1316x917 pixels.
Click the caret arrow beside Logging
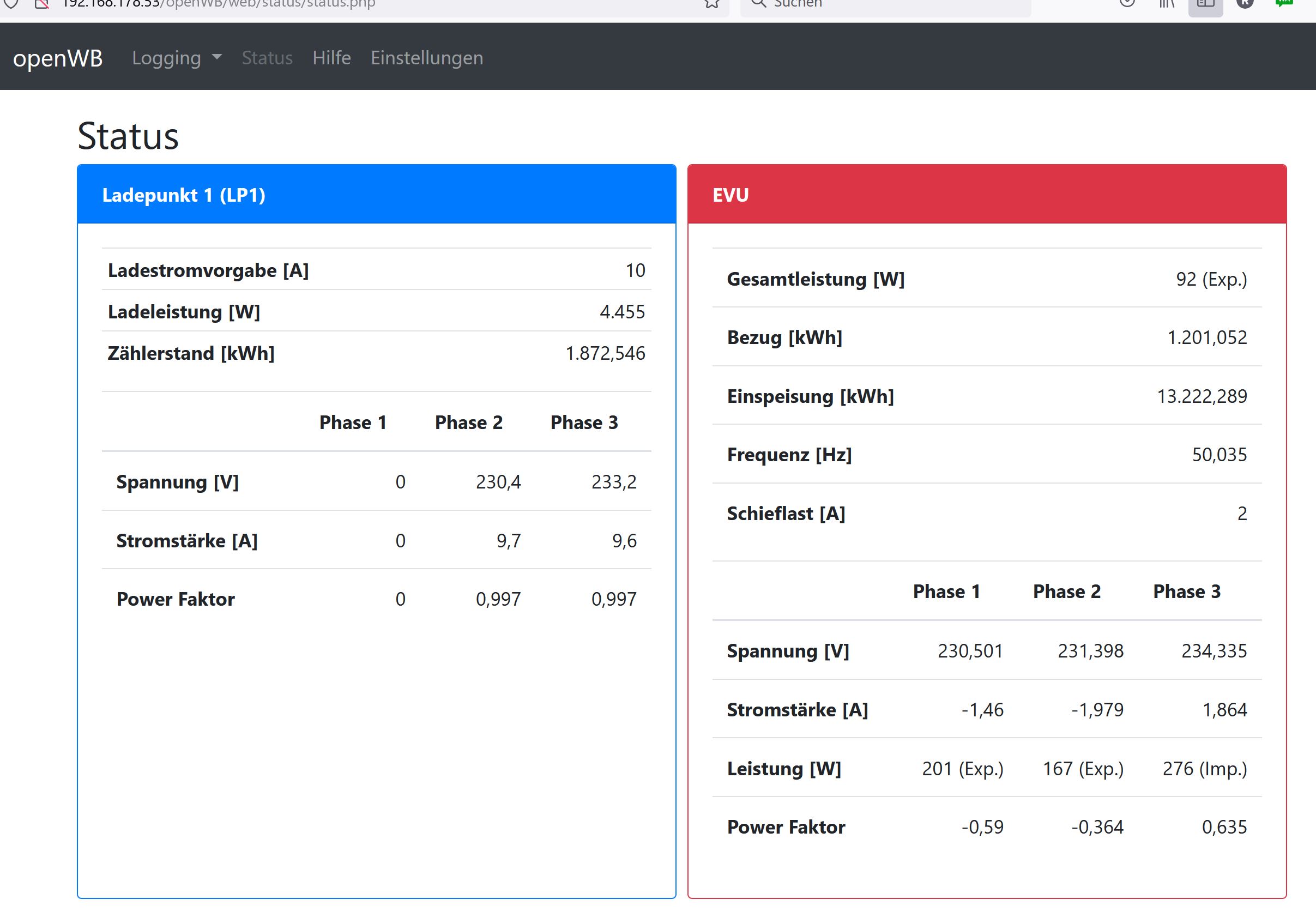click(x=216, y=57)
